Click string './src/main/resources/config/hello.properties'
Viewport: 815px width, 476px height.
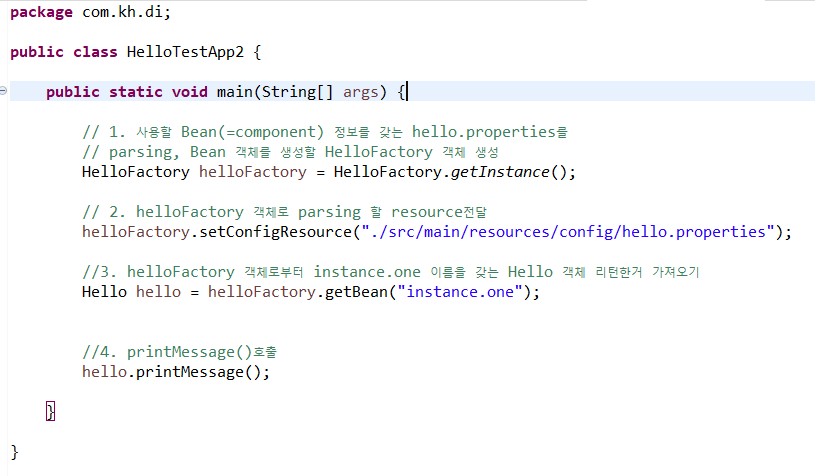coord(569,232)
